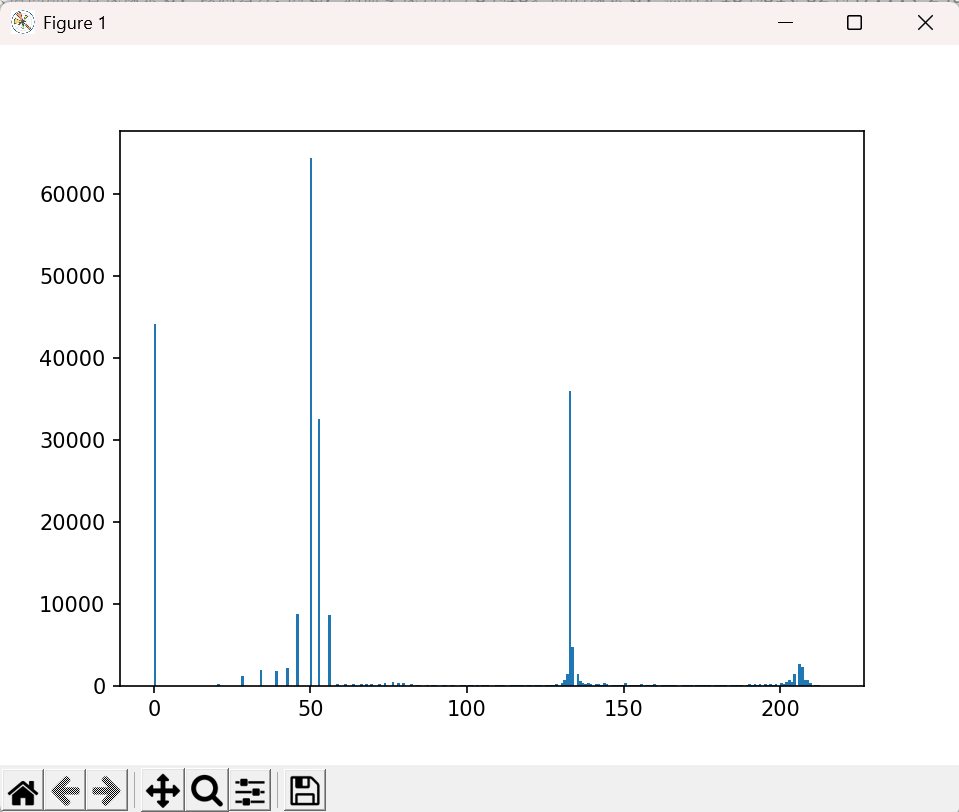Click the histogram bar at x equals 0

[x=155, y=505]
